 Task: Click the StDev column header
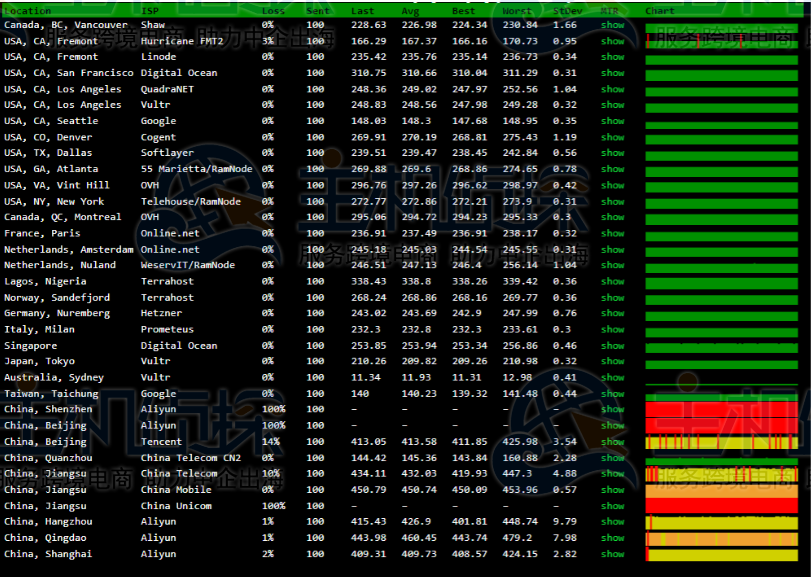566,11
